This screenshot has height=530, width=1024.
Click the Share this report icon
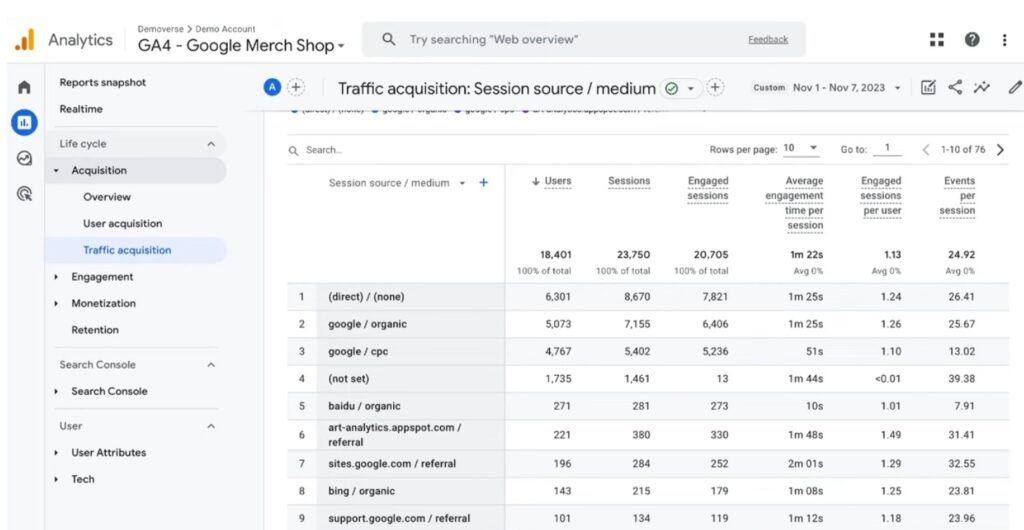[955, 88]
